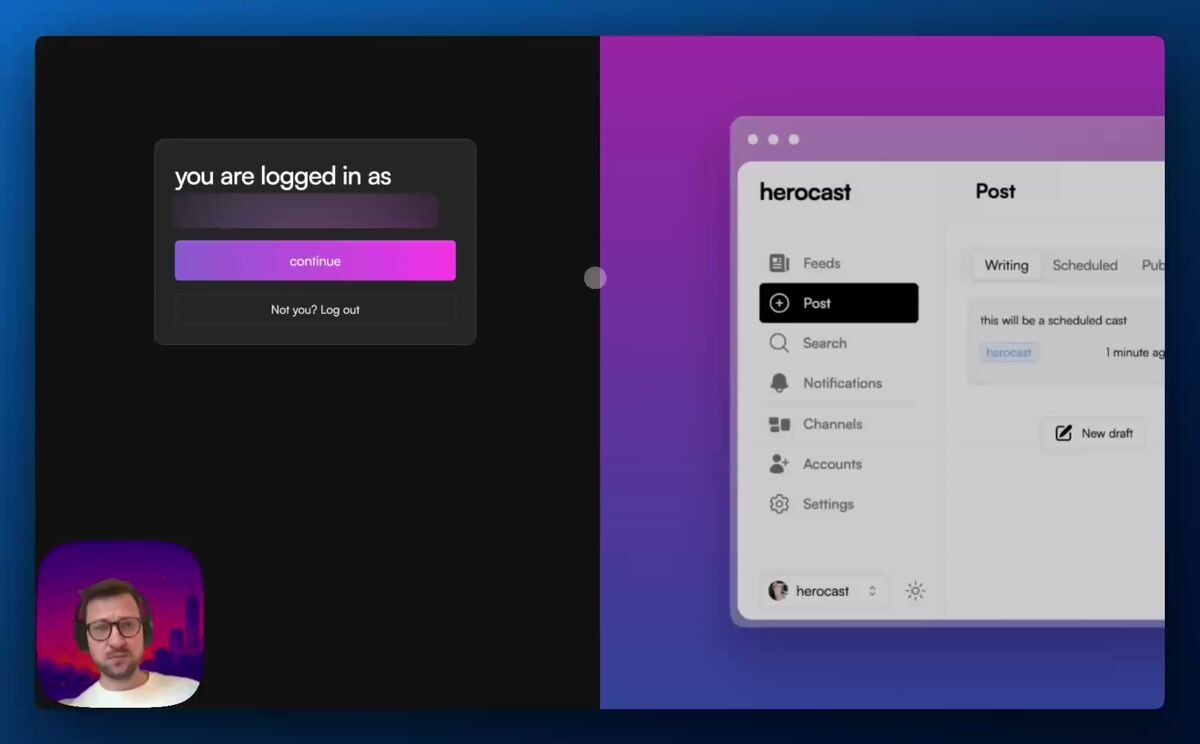The width and height of the screenshot is (1200, 744).
Task: Click the Search magnifier icon
Action: (x=779, y=343)
